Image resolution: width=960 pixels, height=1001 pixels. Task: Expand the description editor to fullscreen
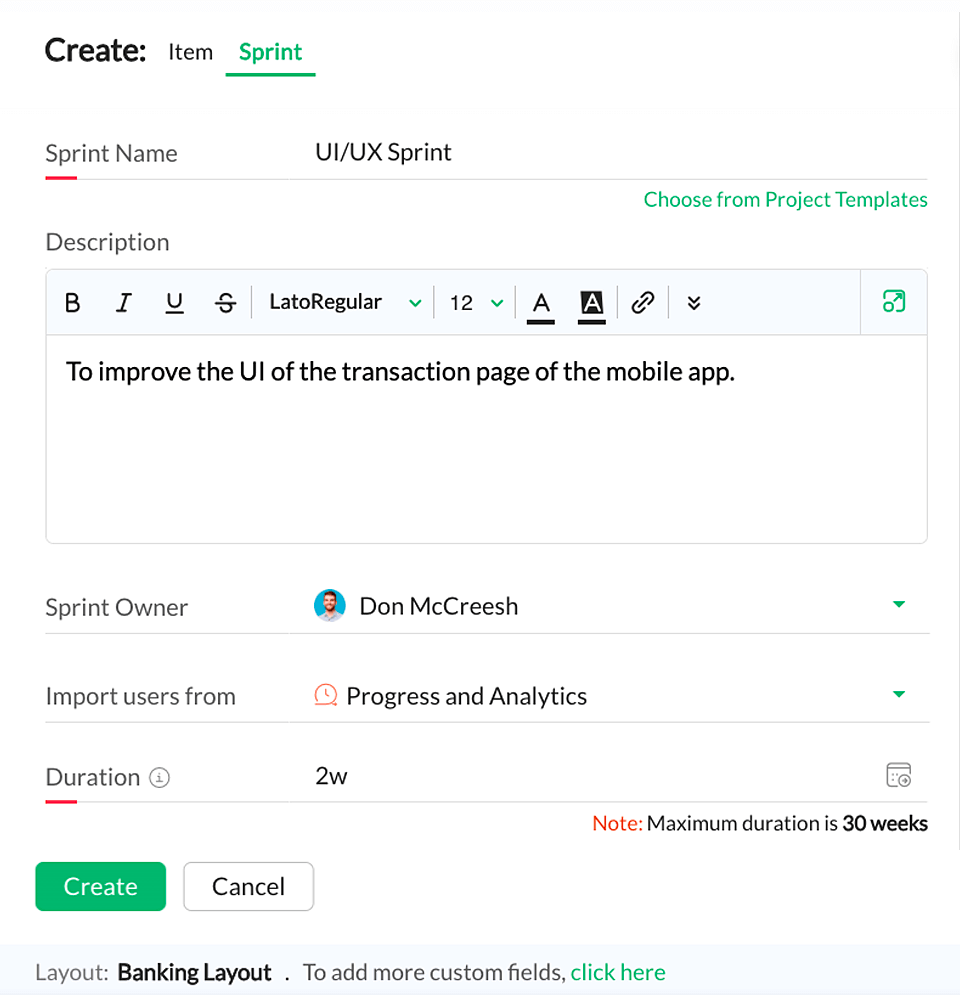[x=894, y=301]
